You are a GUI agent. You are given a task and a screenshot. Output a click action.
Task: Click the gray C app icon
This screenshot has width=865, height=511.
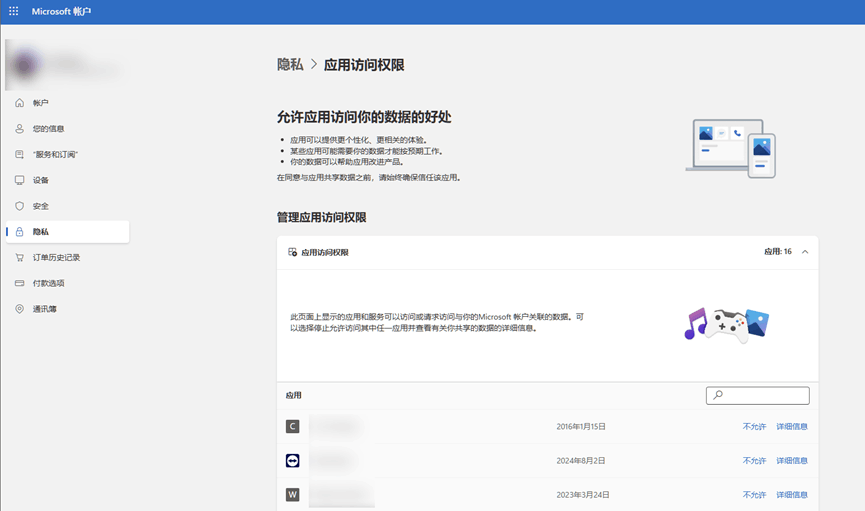[x=292, y=427]
